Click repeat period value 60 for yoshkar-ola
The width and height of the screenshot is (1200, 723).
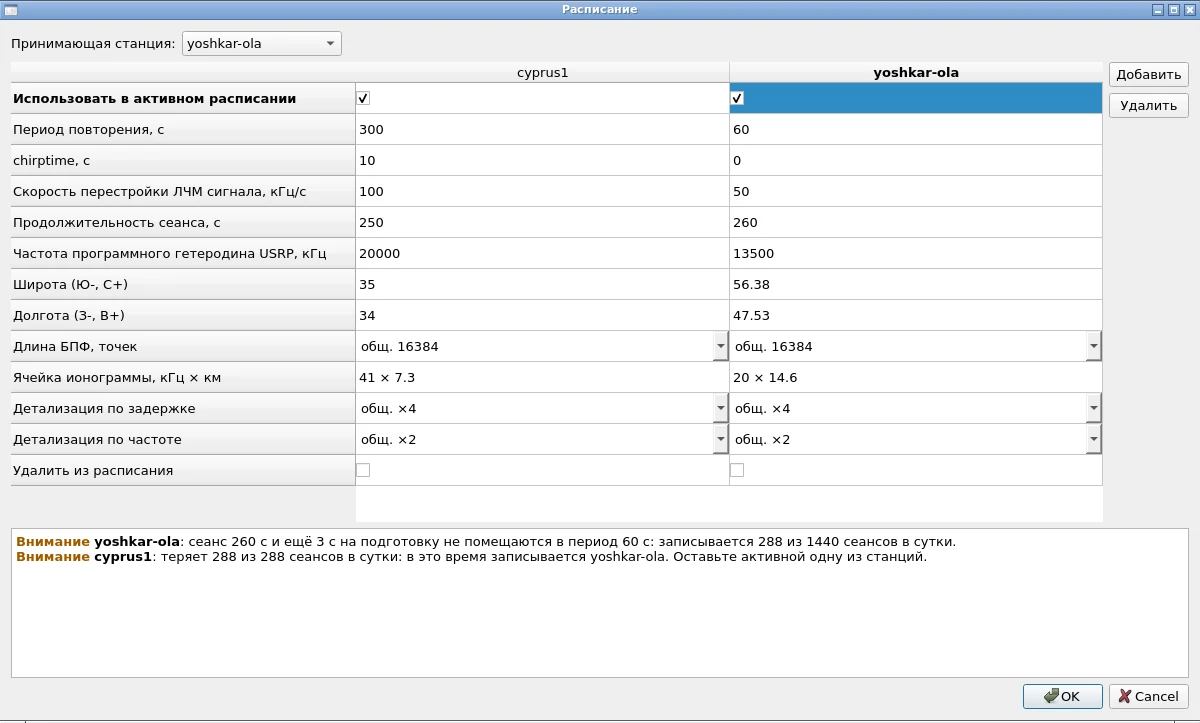[x=916, y=129]
